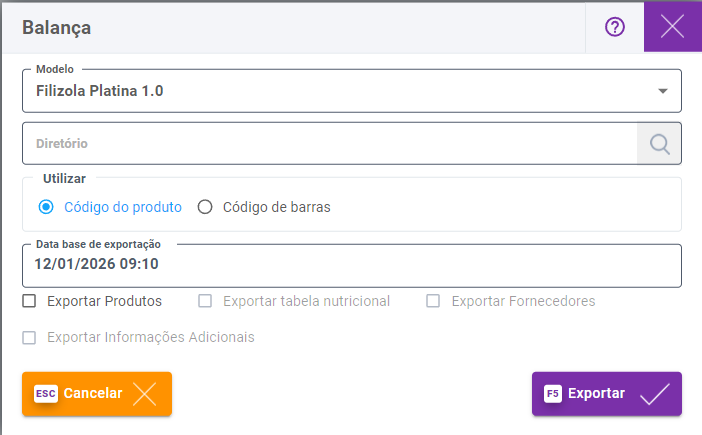
Task: Click the Balança dialog title
Action: [57, 27]
